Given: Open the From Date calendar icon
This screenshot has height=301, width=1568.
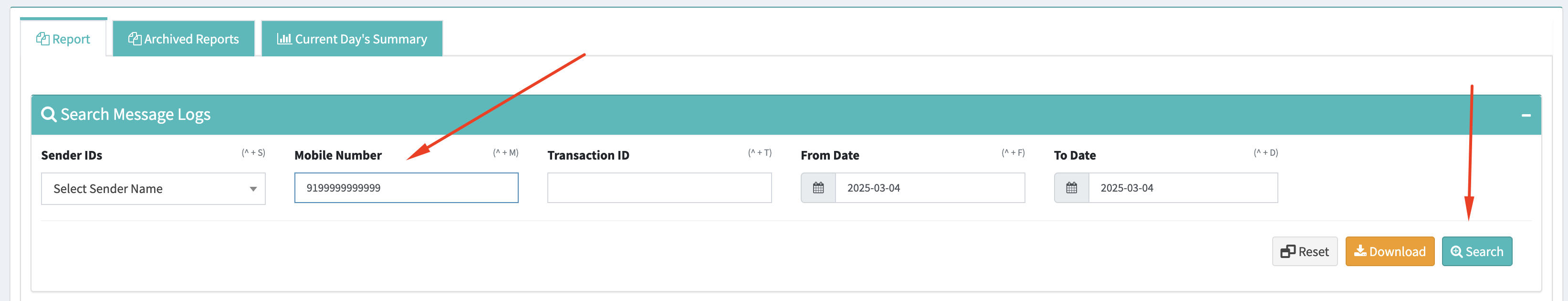Looking at the screenshot, I should pyautogui.click(x=818, y=188).
